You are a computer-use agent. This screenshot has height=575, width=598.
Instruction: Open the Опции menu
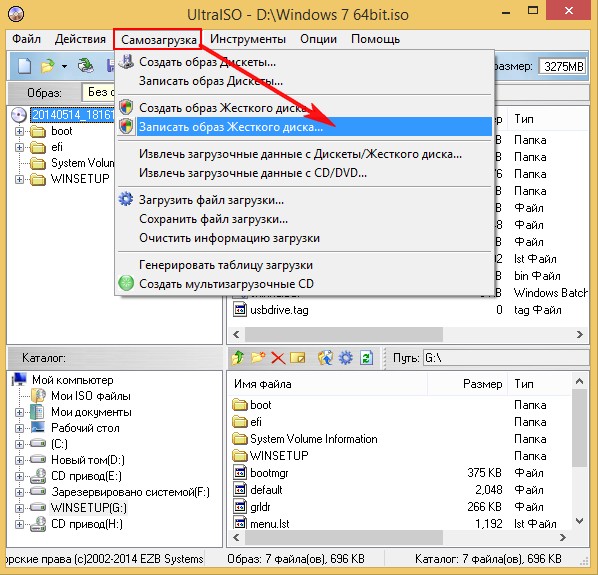[x=318, y=39]
